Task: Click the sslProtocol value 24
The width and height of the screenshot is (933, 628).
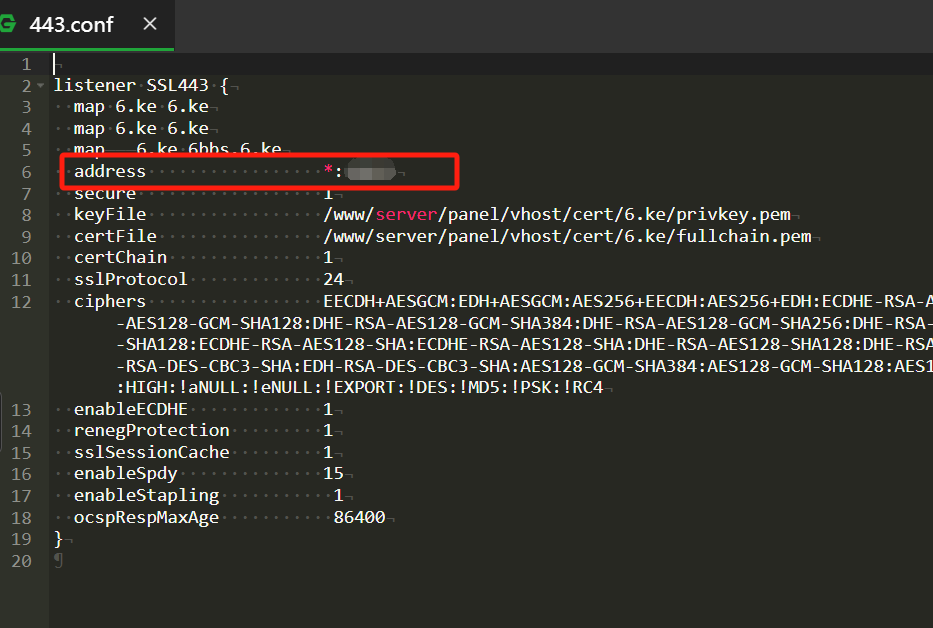Action: click(x=333, y=279)
